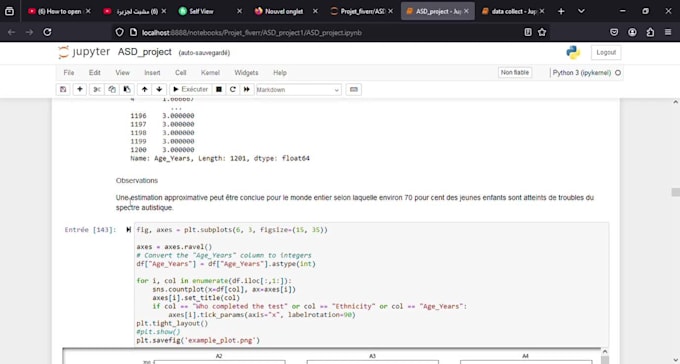Click the page vertical scrollbar thumb
The height and width of the screenshot is (364, 680).
point(675,192)
